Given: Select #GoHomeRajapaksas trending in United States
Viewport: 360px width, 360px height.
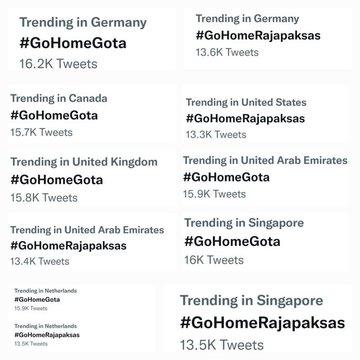Looking at the screenshot, I should (x=245, y=118).
